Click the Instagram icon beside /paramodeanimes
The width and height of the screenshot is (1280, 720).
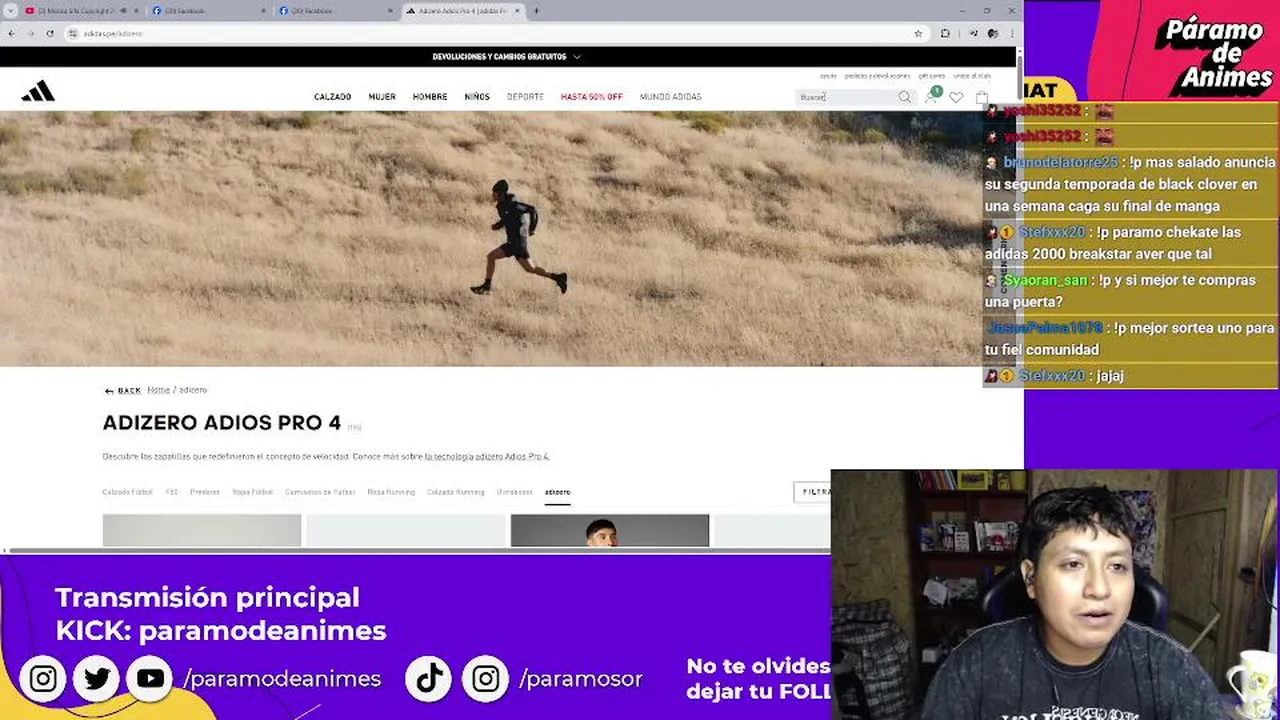point(43,679)
